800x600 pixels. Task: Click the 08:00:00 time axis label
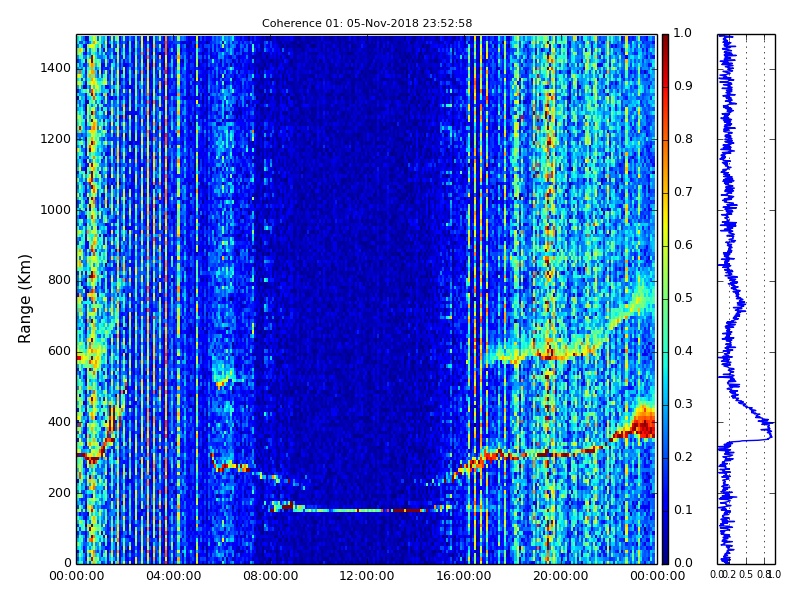(270, 576)
